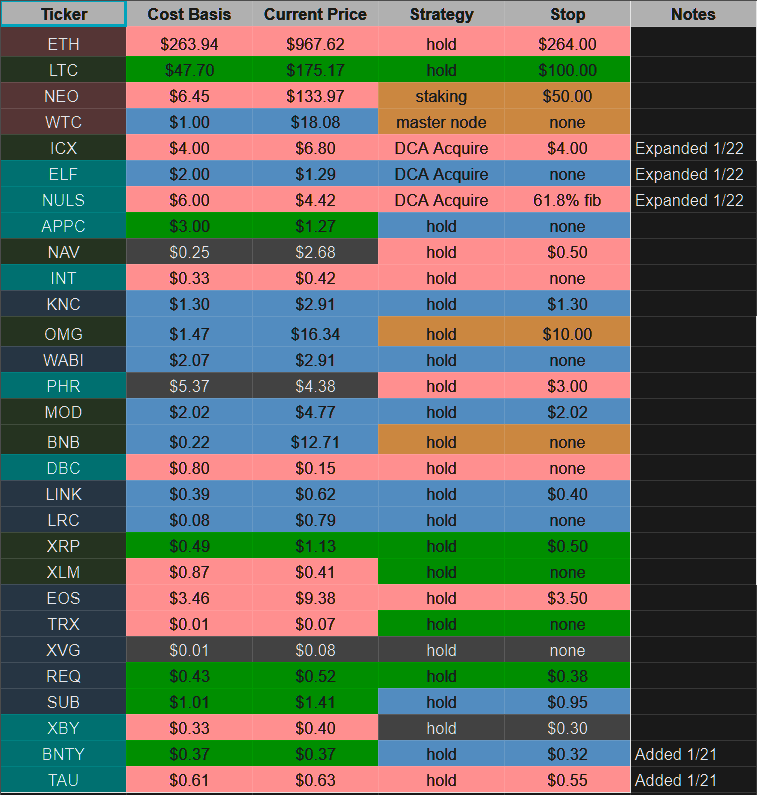Select TAU current price $0.63

(315, 780)
